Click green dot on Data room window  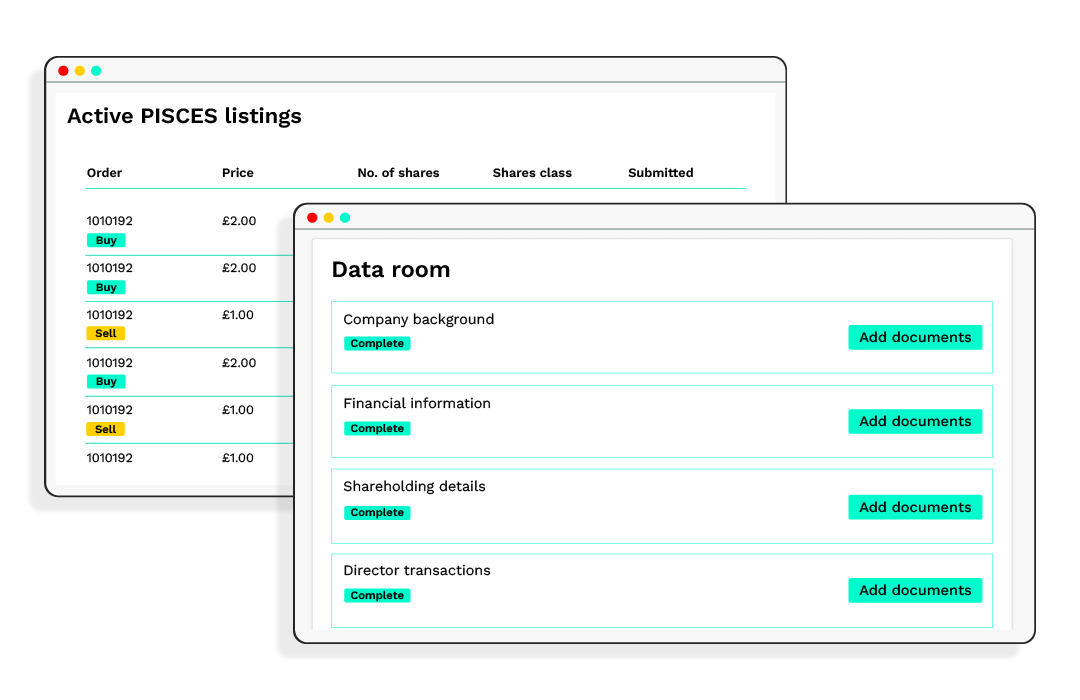coord(345,218)
